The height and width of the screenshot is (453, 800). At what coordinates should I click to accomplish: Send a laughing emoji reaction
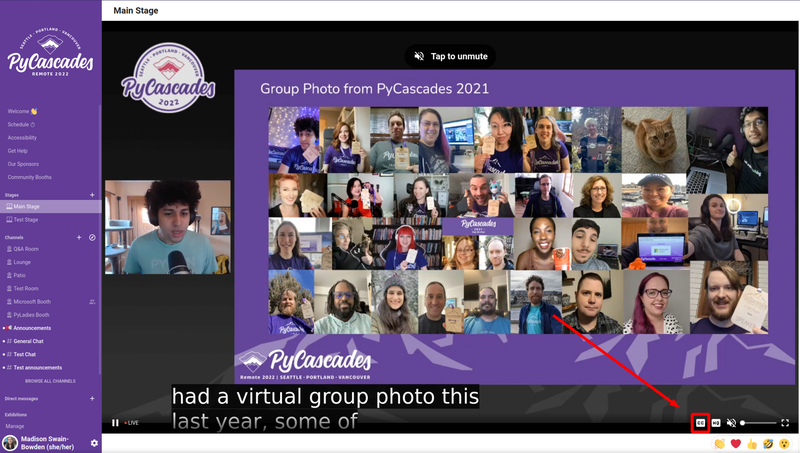pyautogui.click(x=767, y=443)
